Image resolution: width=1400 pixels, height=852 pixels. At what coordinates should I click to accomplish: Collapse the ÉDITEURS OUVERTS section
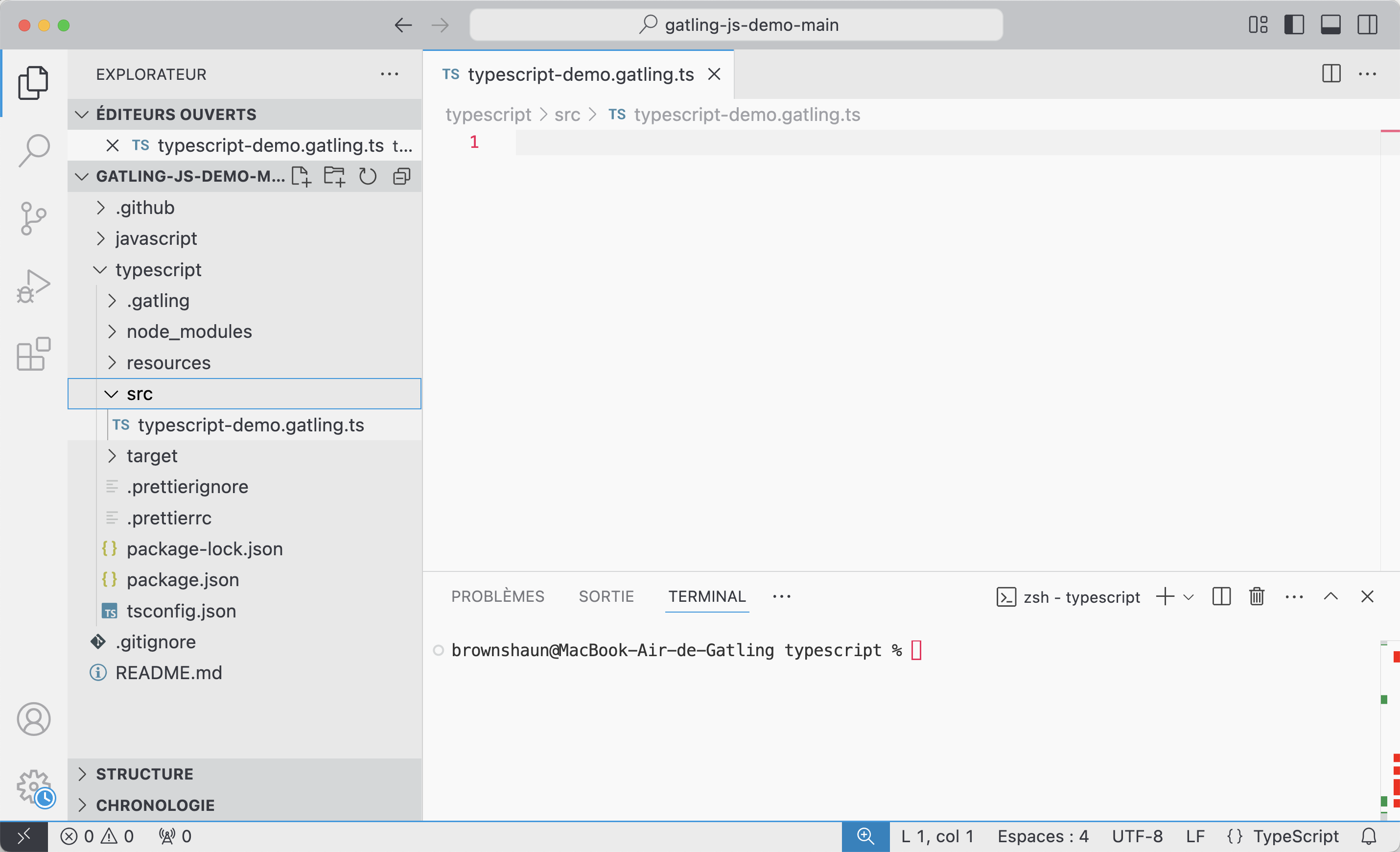[x=244, y=114]
